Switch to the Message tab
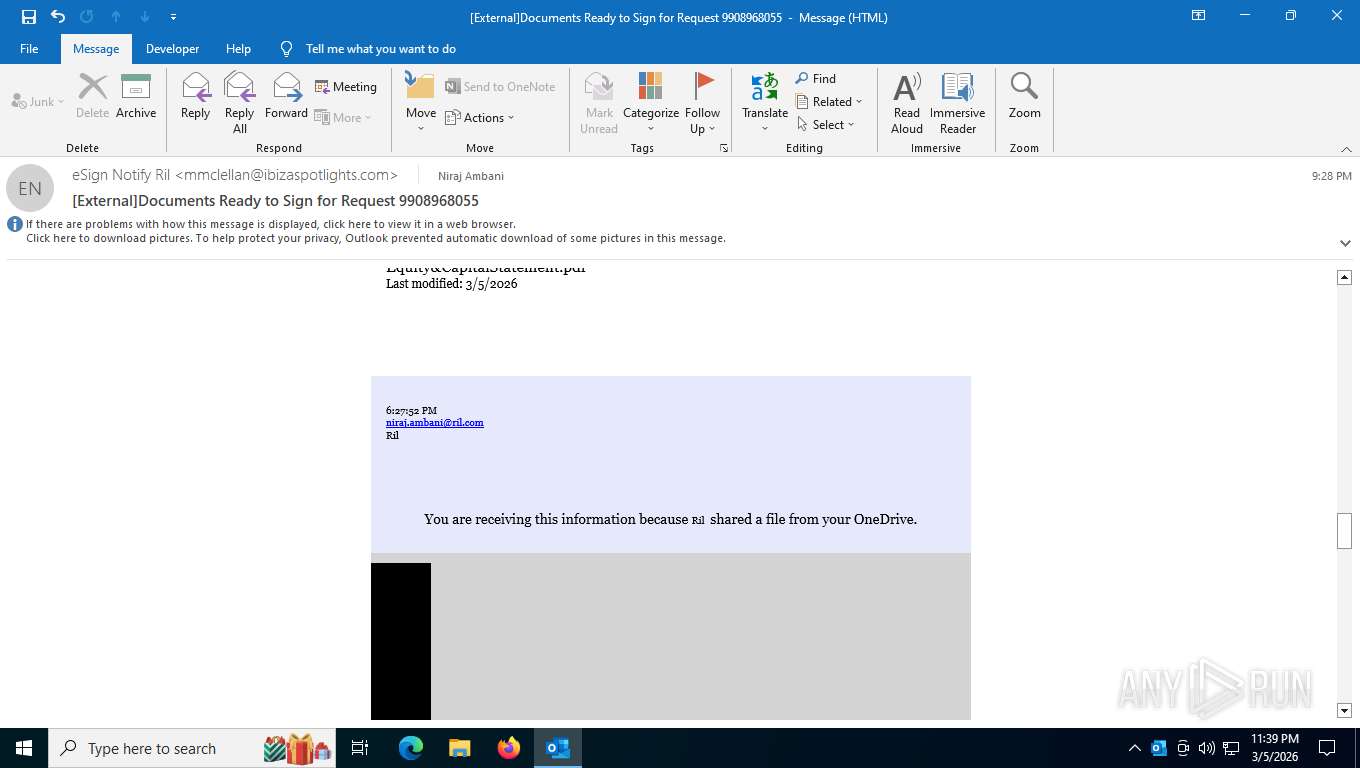 point(96,49)
